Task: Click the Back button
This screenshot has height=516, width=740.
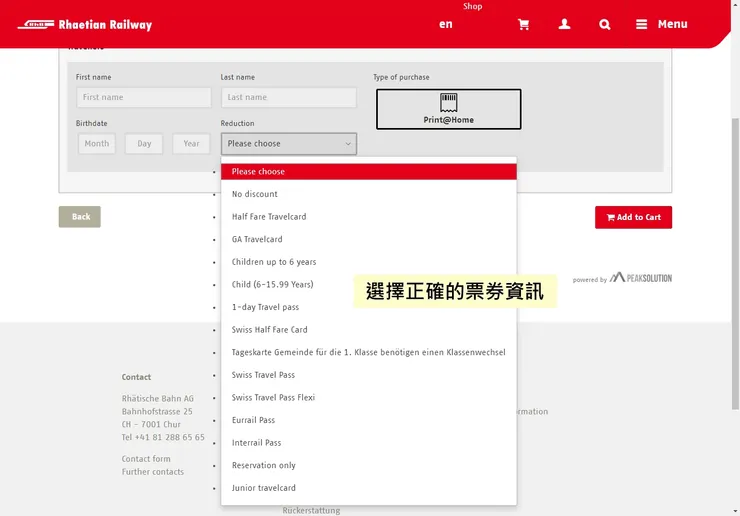Action: [80, 217]
